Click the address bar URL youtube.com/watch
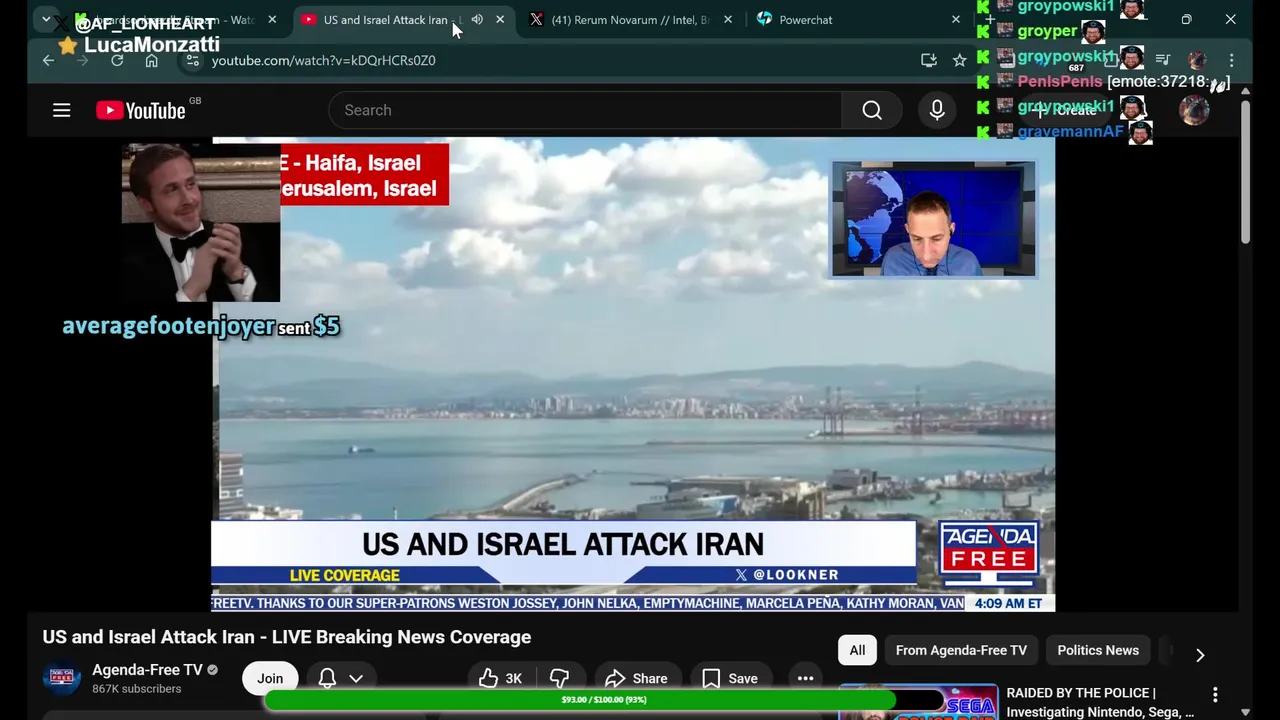1280x720 pixels. point(324,60)
